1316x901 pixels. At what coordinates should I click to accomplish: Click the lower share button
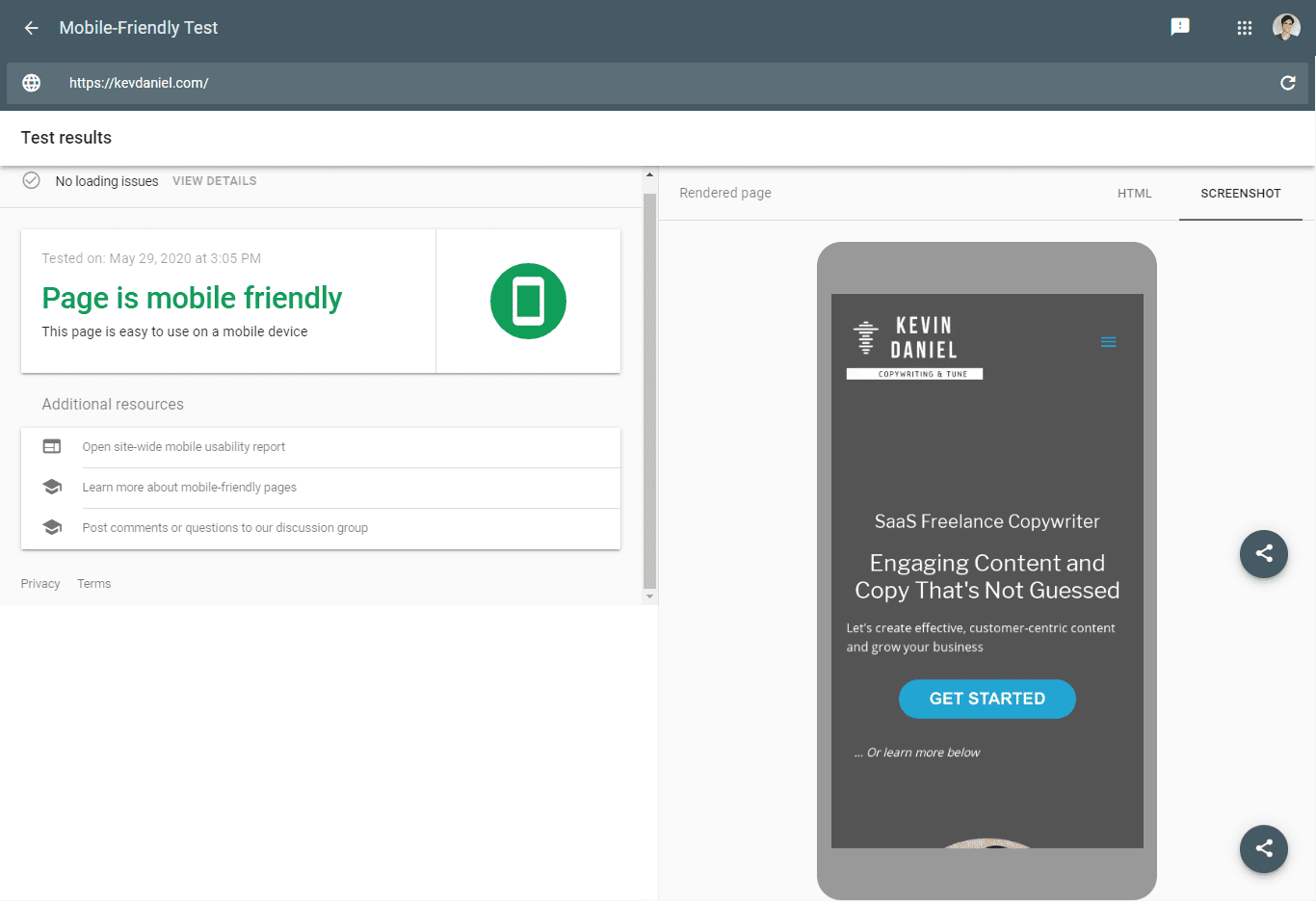coord(1264,848)
